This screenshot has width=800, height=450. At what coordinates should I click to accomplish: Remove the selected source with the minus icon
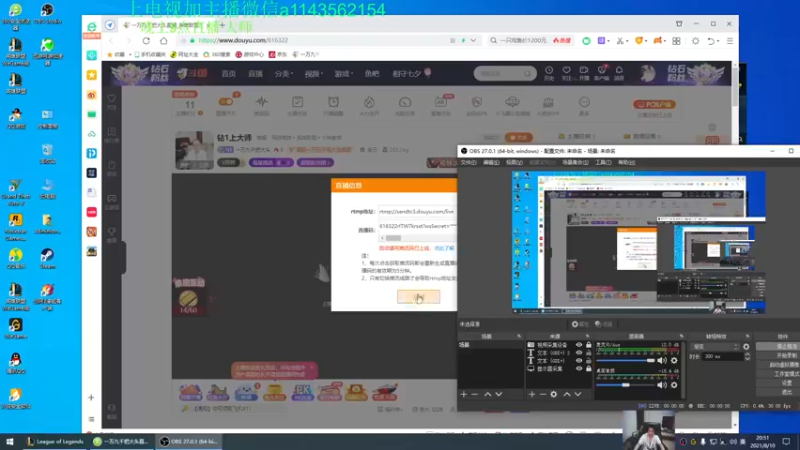(x=543, y=394)
